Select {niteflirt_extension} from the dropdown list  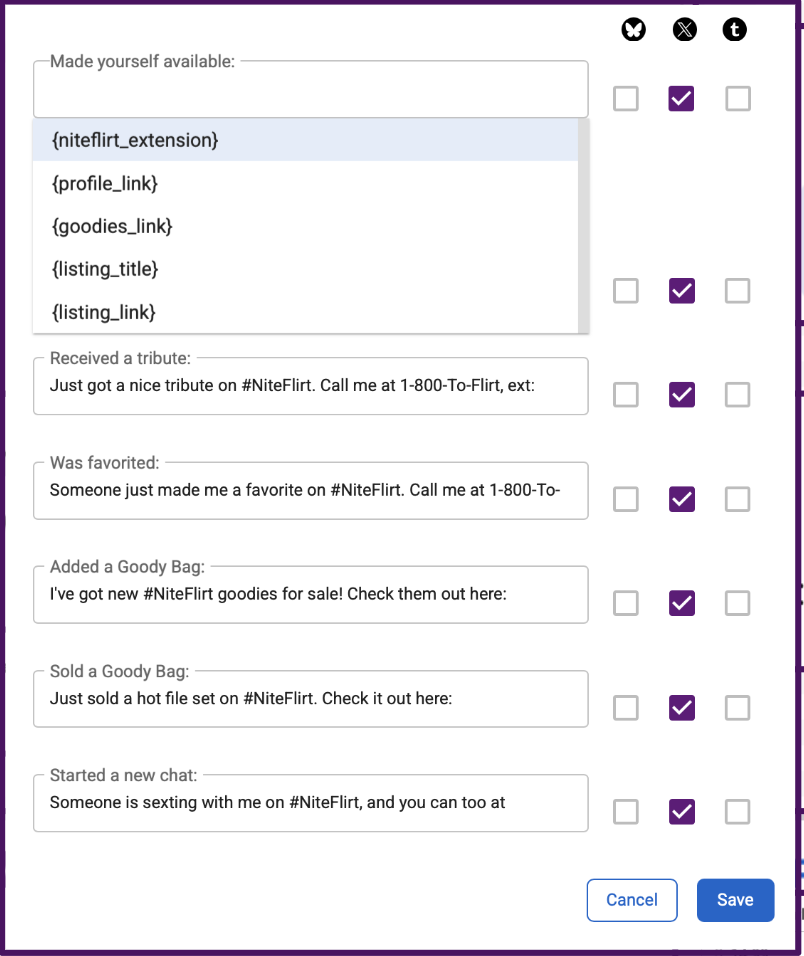coord(305,140)
